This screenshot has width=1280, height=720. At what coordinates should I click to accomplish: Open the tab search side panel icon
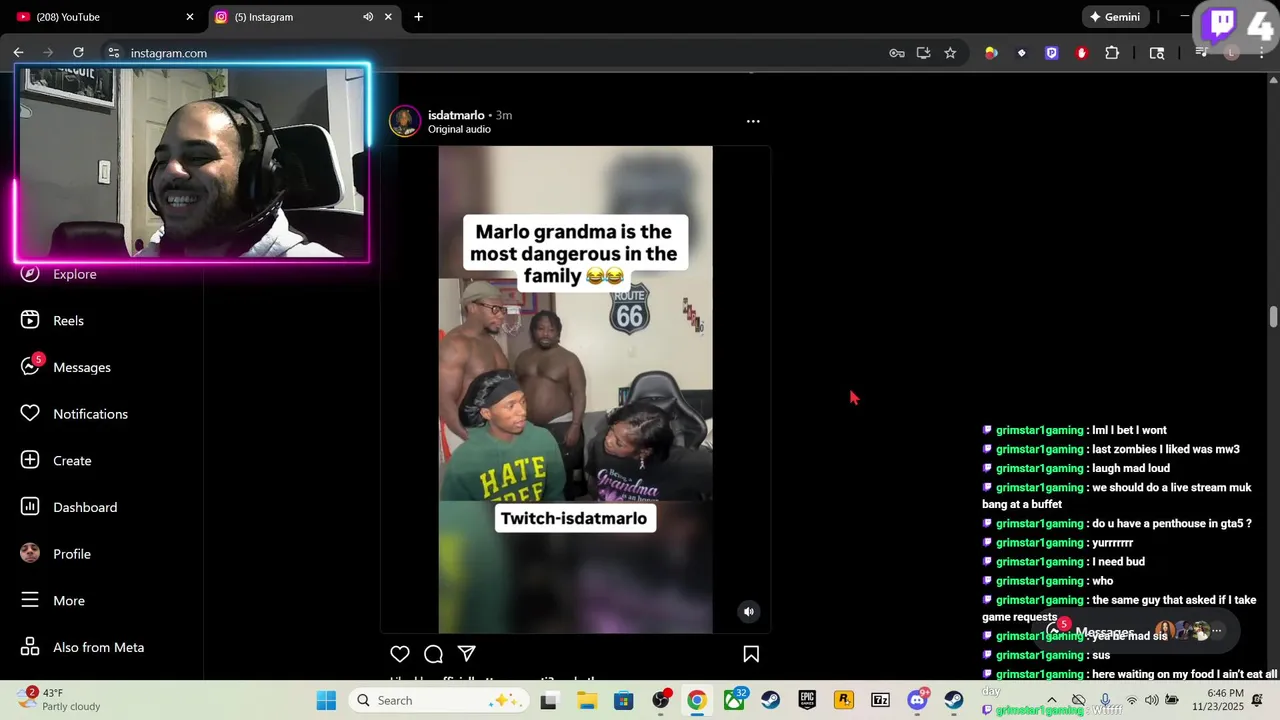[x=1157, y=53]
